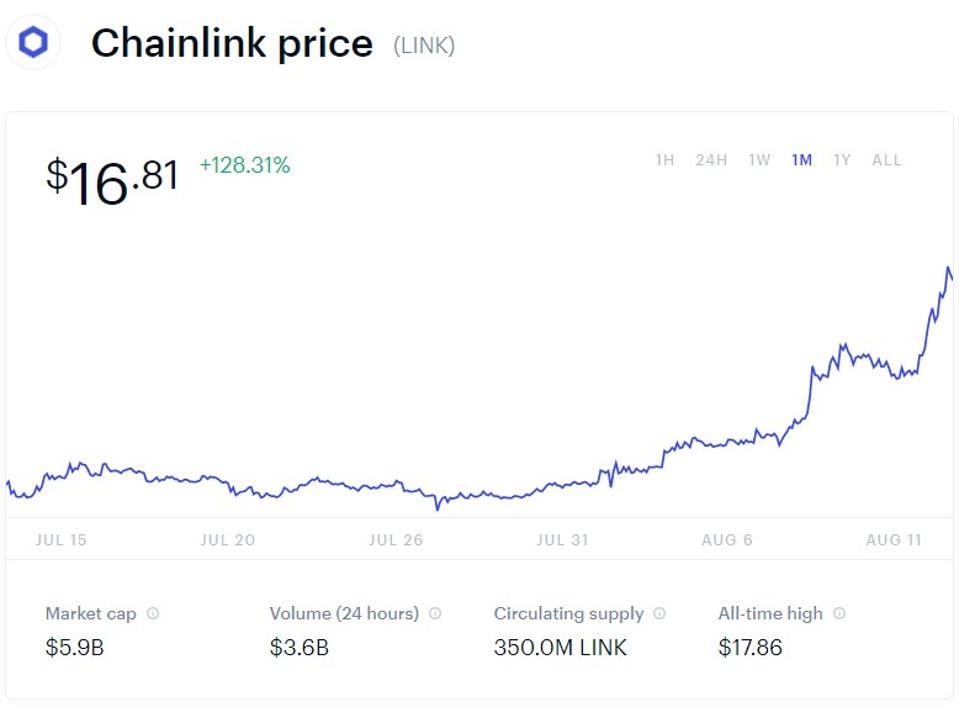Click the JUL 26 date marker
Viewport: 959px width, 707px height.
tap(396, 540)
